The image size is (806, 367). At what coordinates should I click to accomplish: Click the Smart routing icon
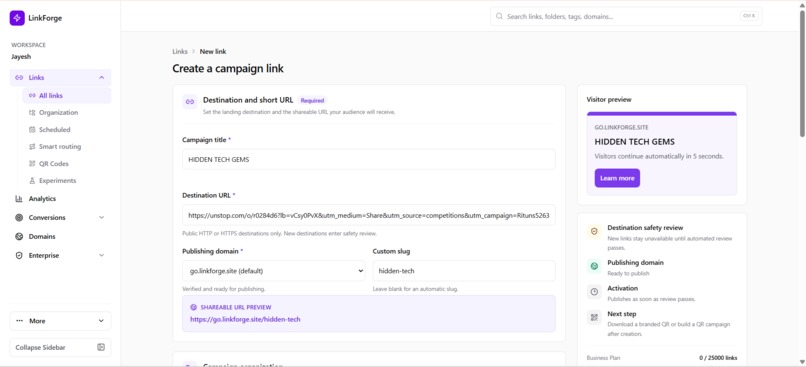(x=32, y=146)
